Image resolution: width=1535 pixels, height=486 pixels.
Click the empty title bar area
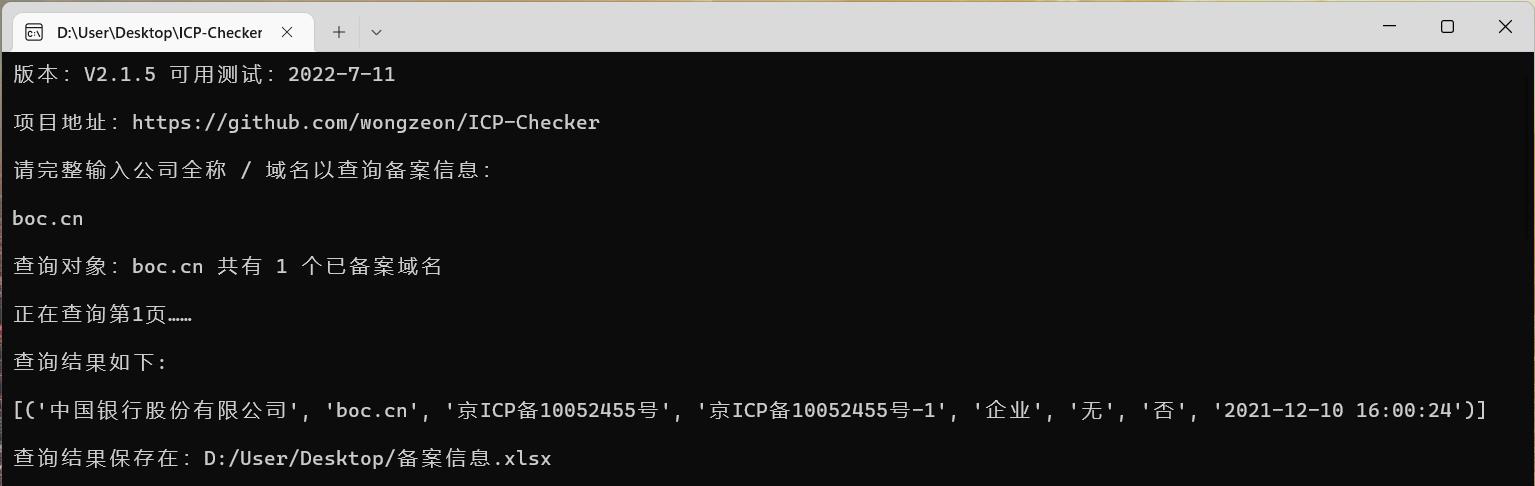(x=850, y=27)
